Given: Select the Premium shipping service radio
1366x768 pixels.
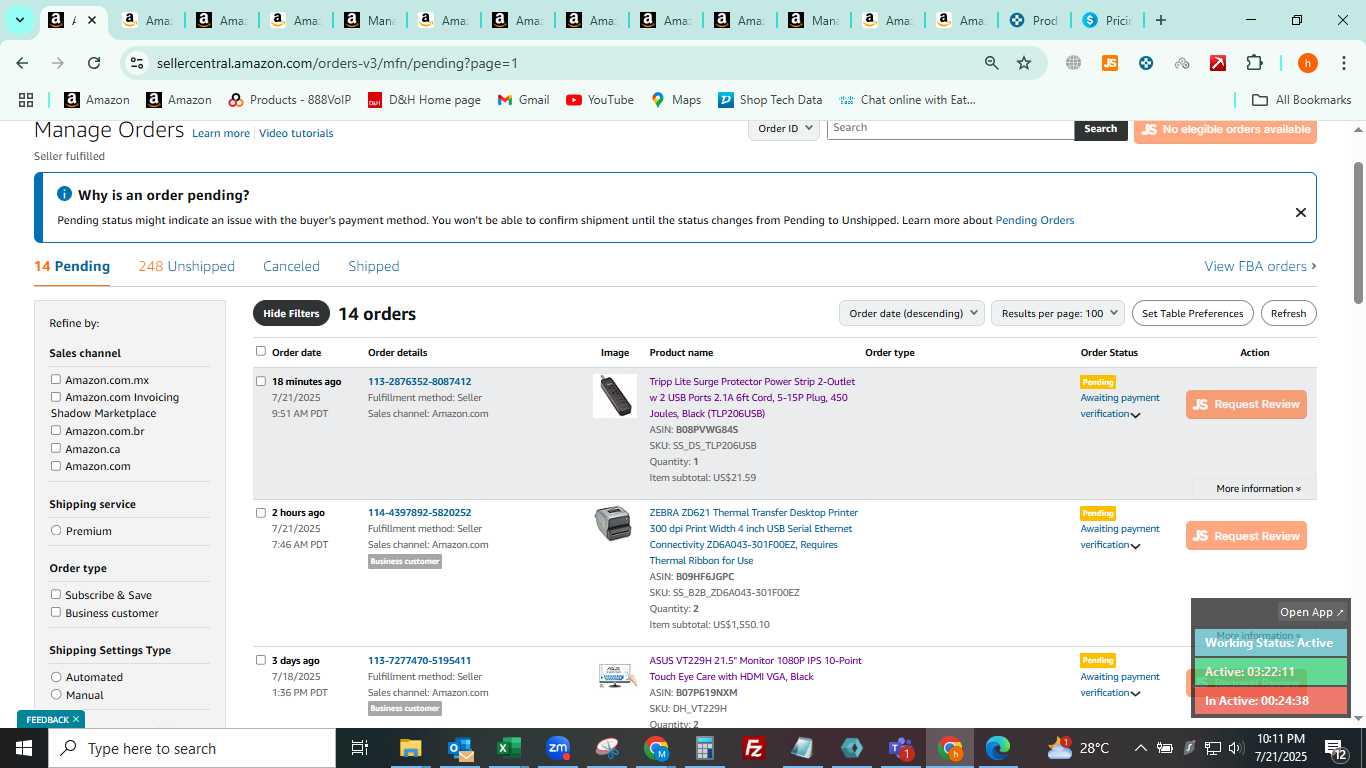Looking at the screenshot, I should coord(56,530).
